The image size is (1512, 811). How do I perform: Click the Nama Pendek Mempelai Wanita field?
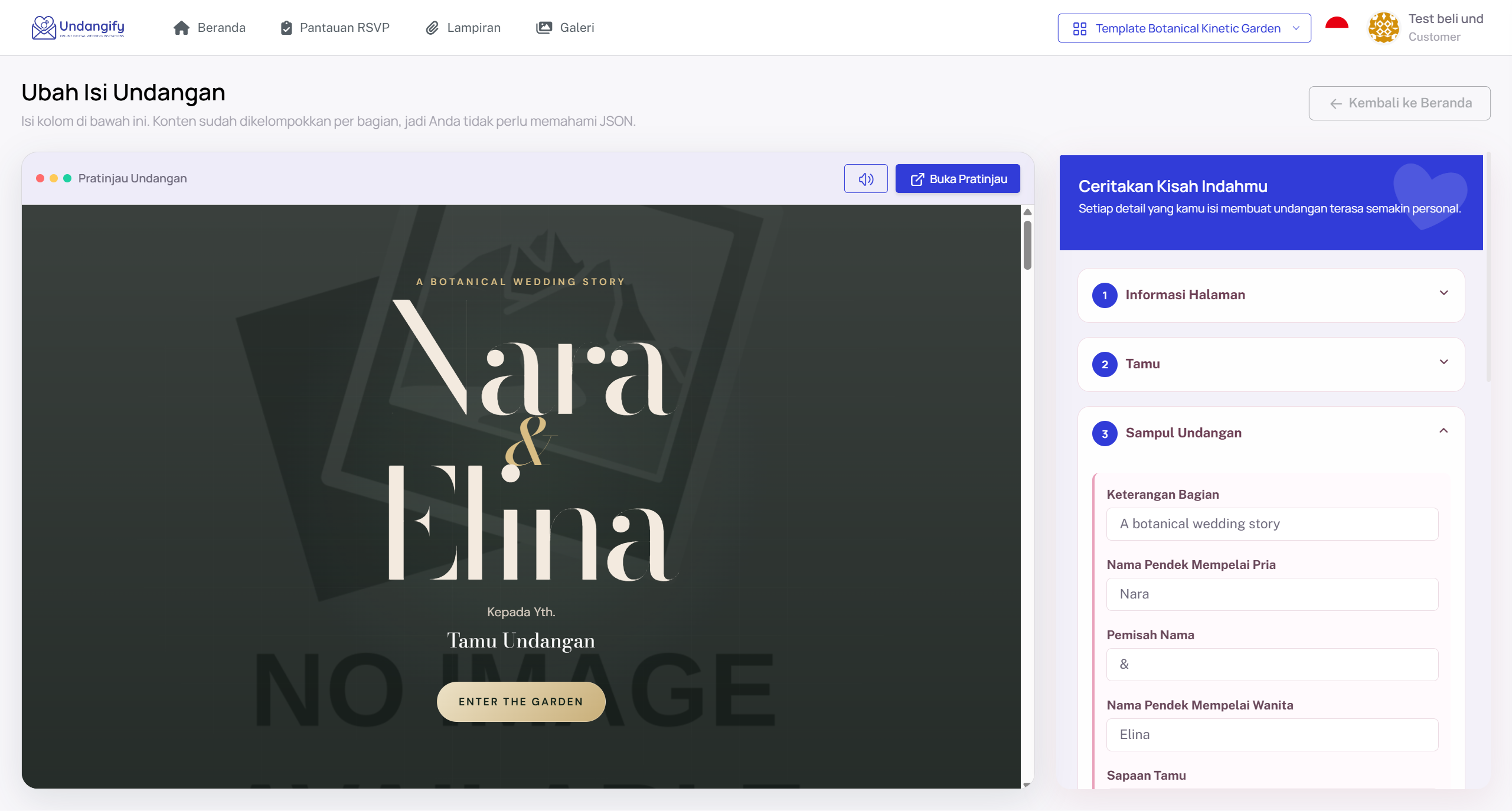click(x=1272, y=735)
